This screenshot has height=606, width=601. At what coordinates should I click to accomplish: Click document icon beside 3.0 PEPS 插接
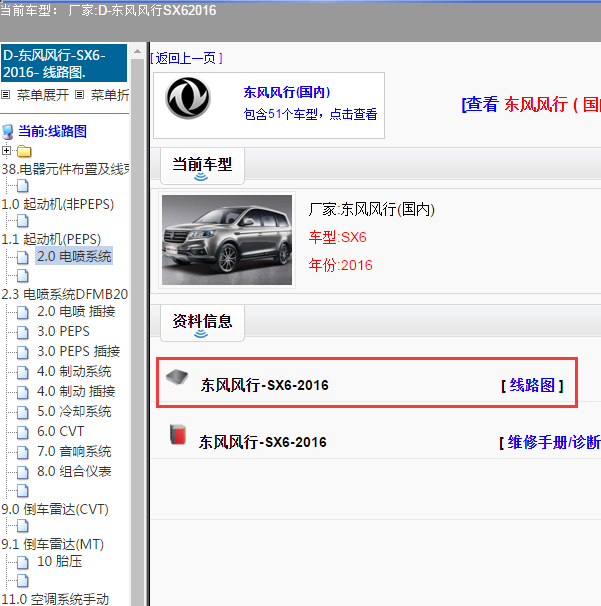point(23,352)
